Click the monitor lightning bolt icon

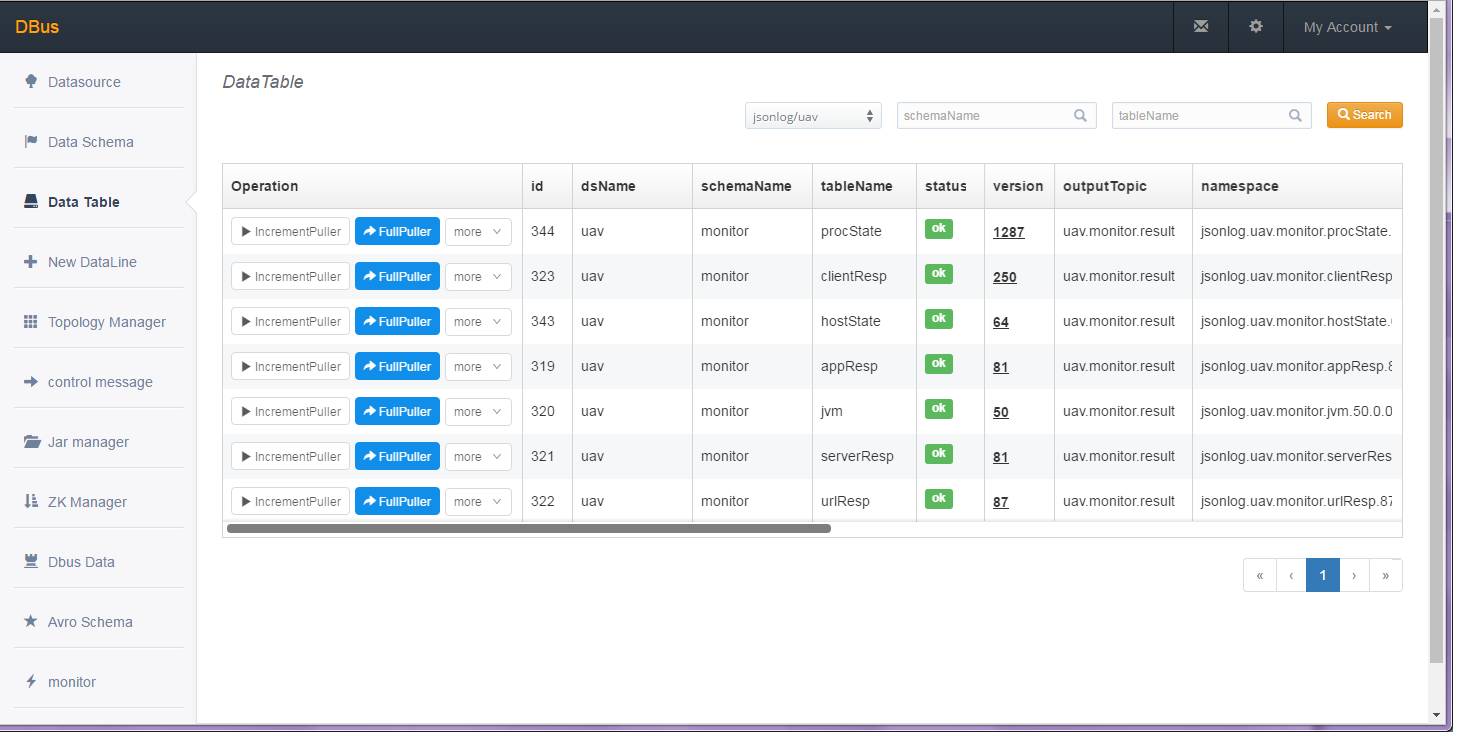click(31, 681)
